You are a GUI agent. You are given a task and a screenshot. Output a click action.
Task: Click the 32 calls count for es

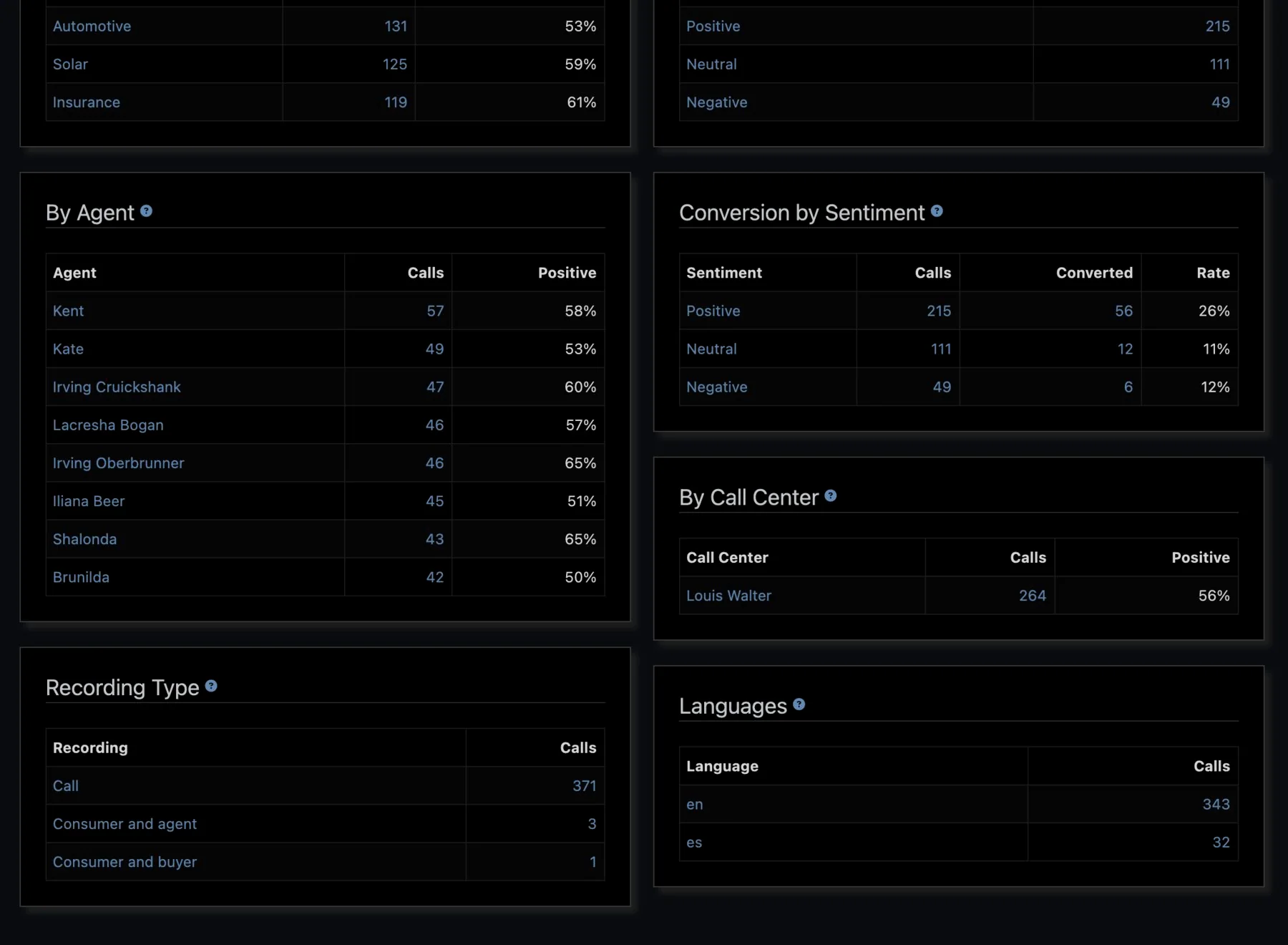pos(1221,842)
